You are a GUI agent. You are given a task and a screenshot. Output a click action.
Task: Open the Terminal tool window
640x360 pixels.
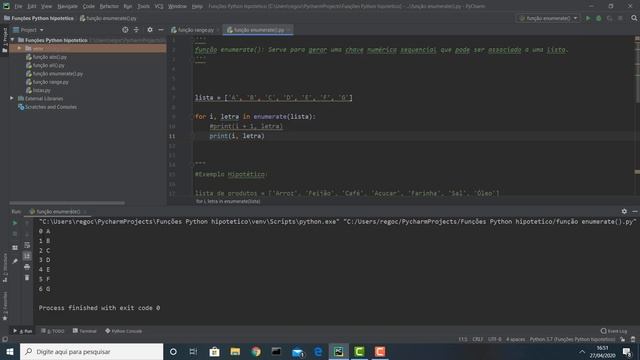click(x=84, y=331)
